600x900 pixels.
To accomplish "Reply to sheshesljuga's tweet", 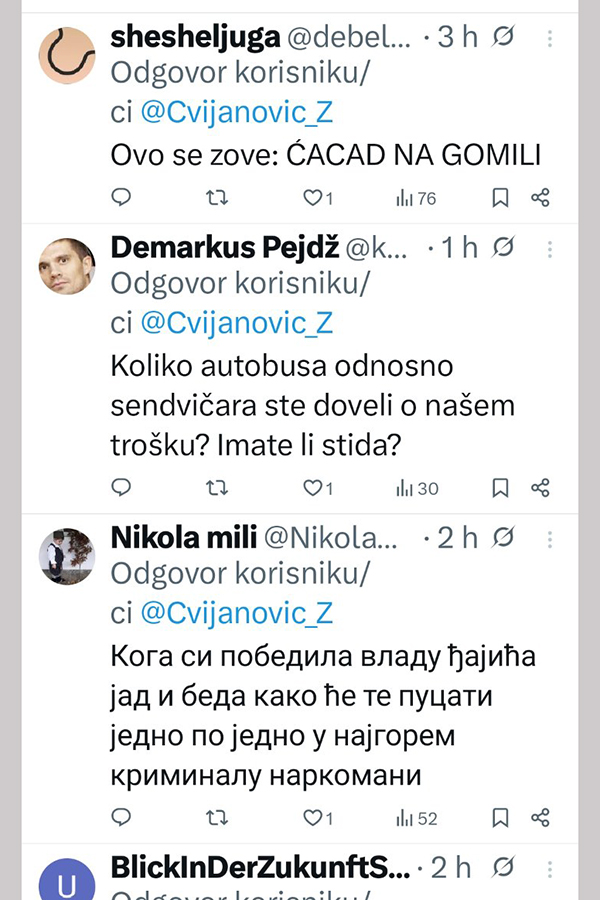I will click(x=121, y=197).
